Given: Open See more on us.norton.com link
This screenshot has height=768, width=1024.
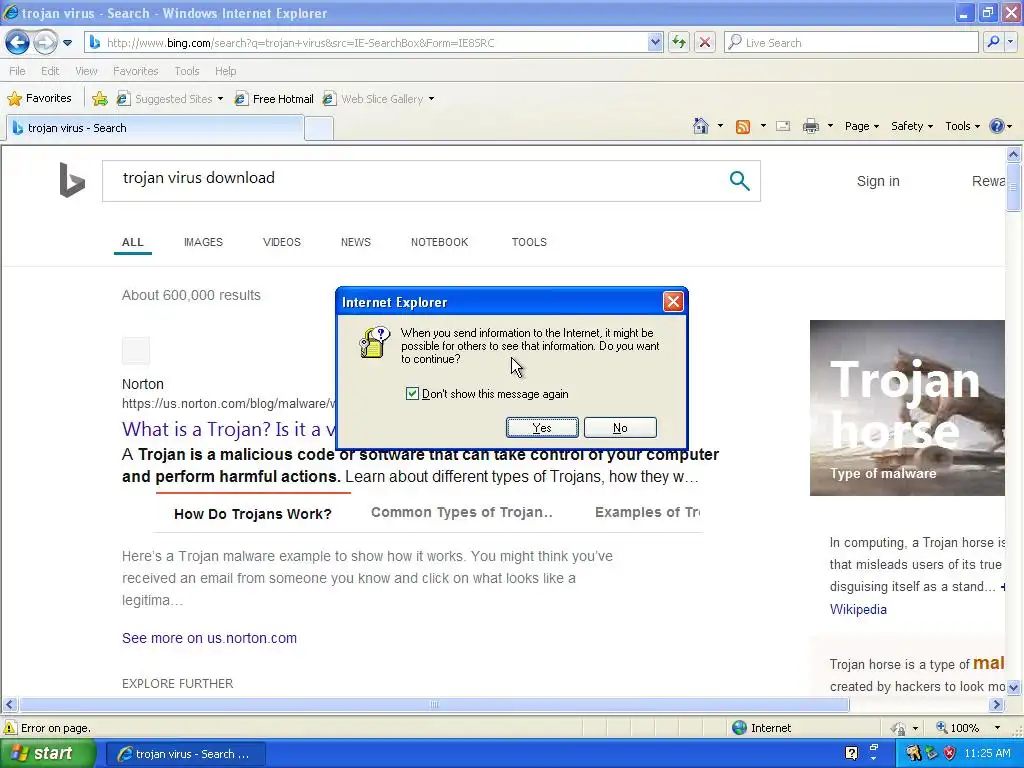Looking at the screenshot, I should [209, 638].
